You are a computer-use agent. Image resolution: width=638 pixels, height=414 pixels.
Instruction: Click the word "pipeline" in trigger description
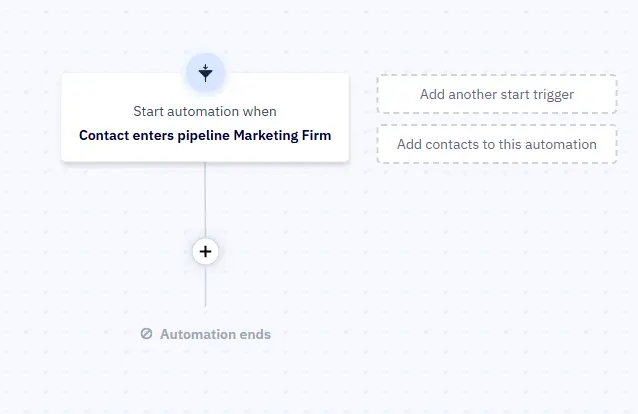pyautogui.click(x=203, y=135)
